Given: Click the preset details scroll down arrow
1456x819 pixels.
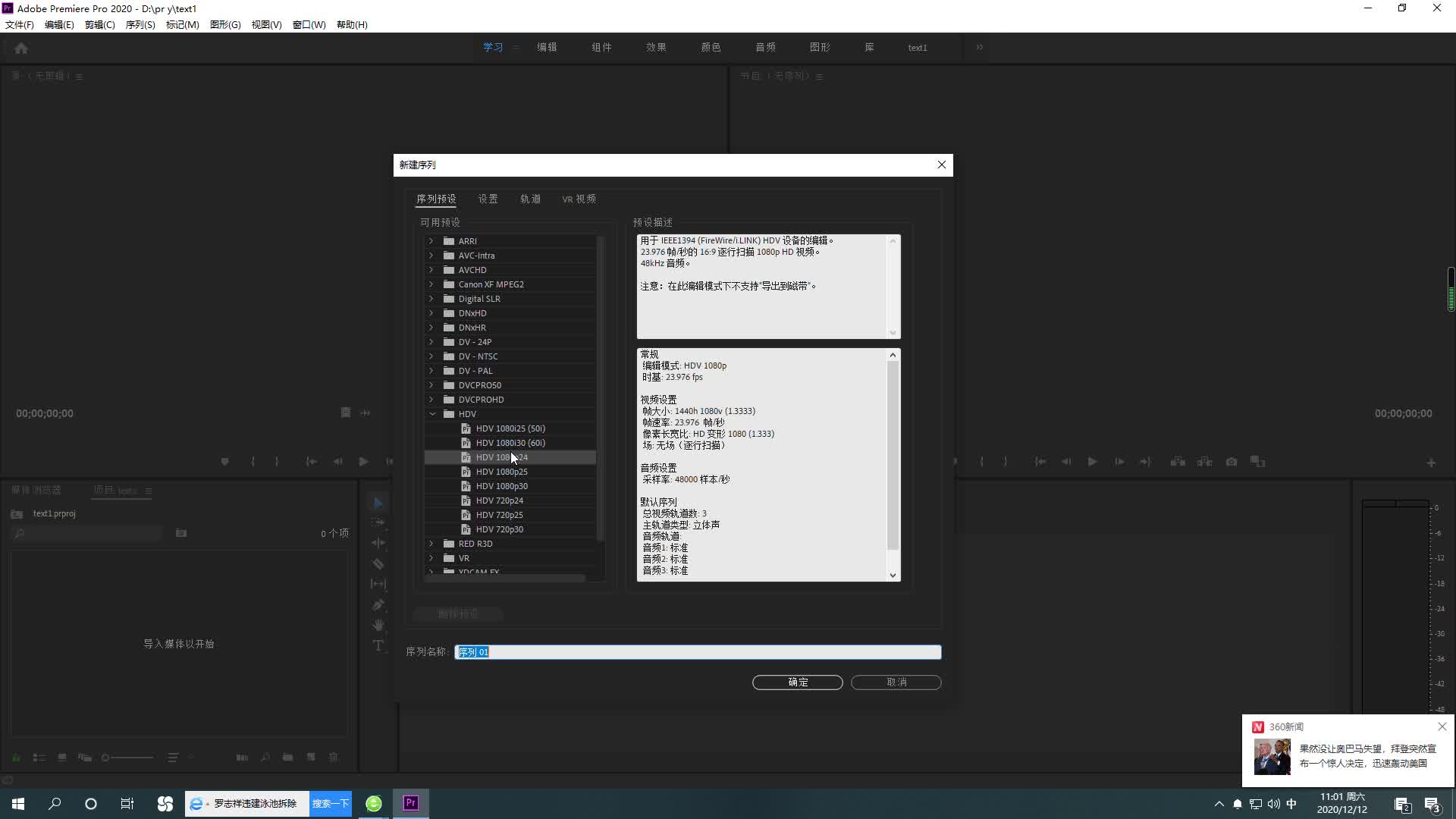Looking at the screenshot, I should (893, 575).
